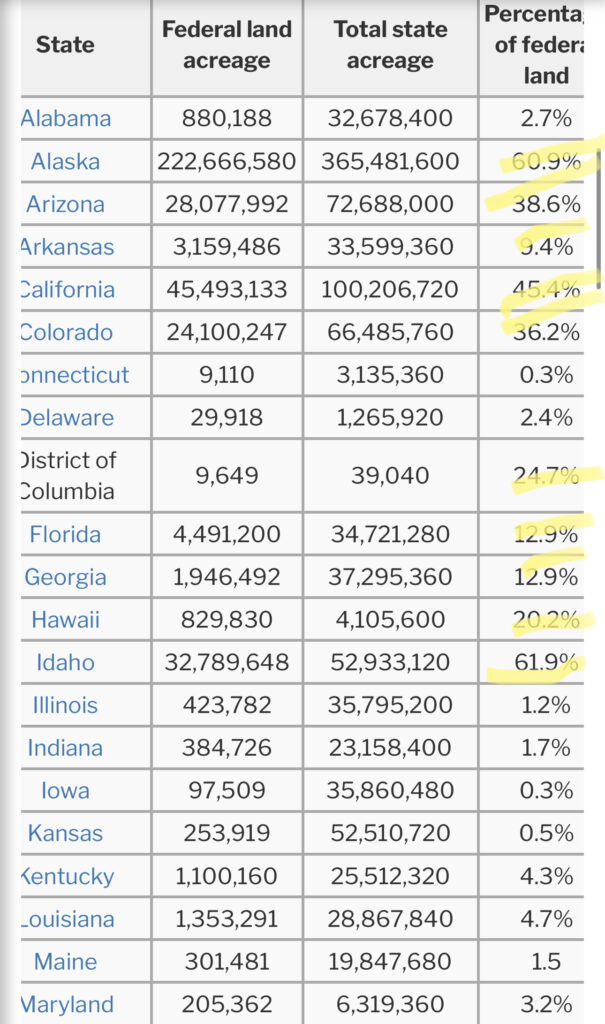Screen dimensions: 605x1024
Task: Open the Idaho state link
Action: coord(66,663)
